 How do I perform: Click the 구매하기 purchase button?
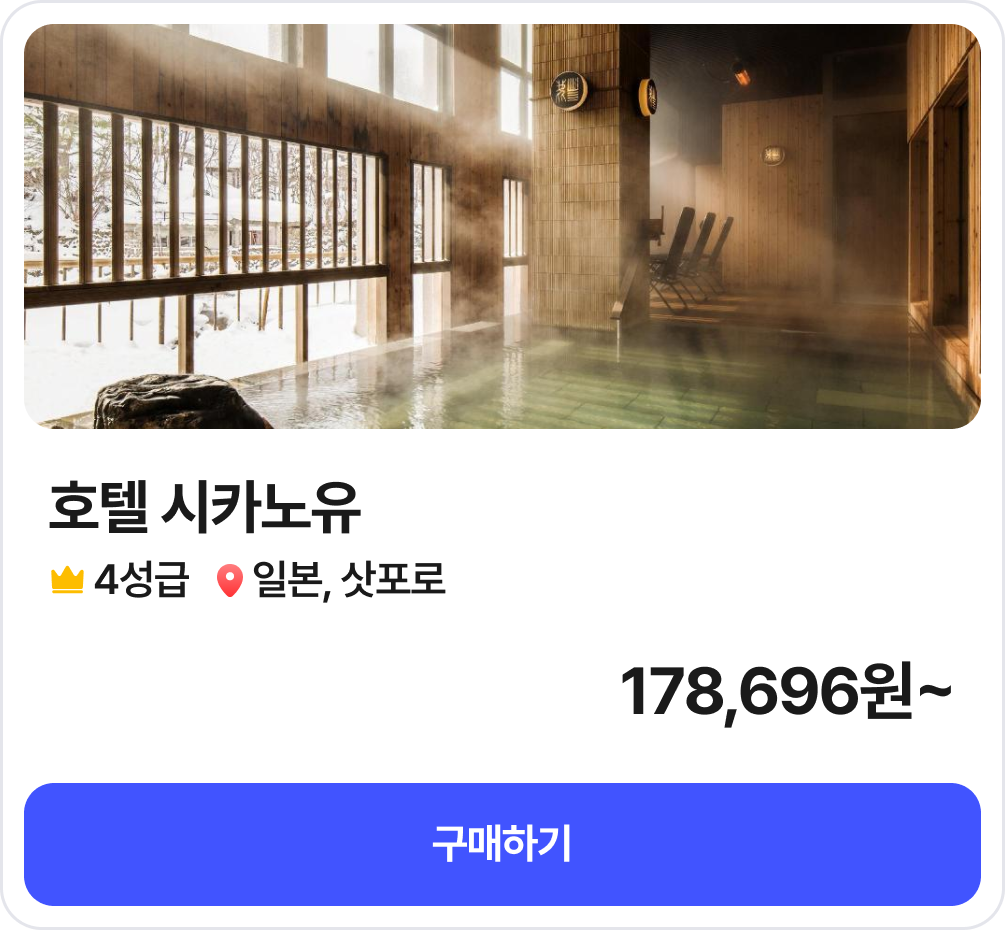[502, 844]
